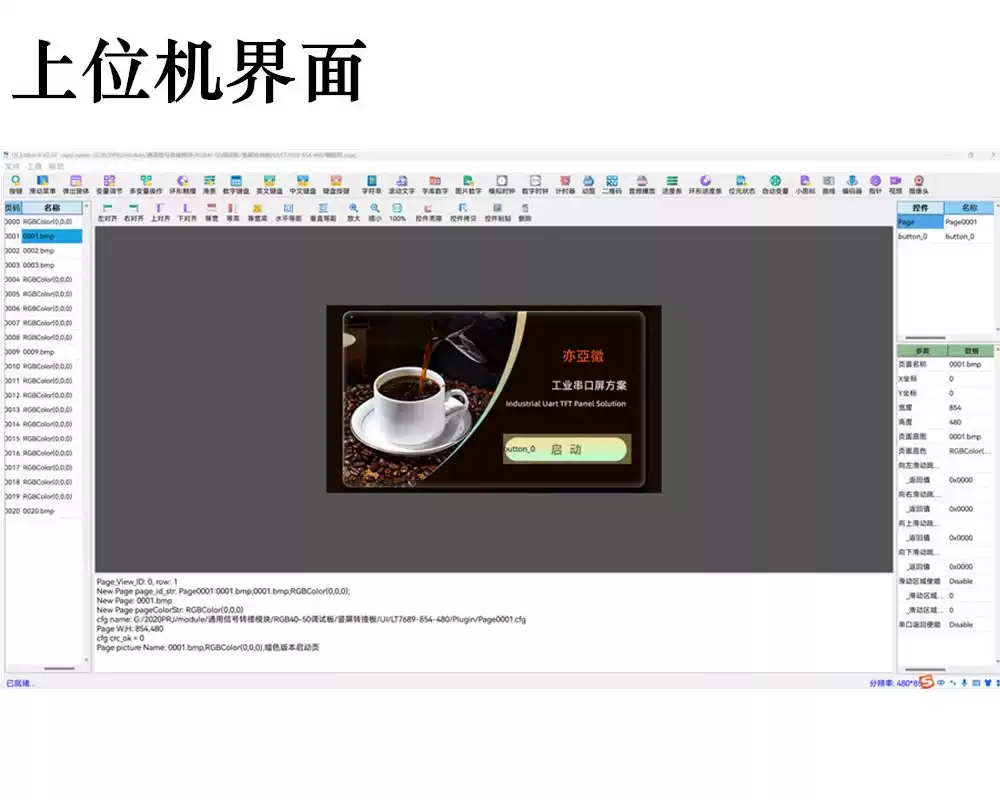The height and width of the screenshot is (800, 1000).
Task: Click 控件拷贝 copy control
Action: coord(463,212)
